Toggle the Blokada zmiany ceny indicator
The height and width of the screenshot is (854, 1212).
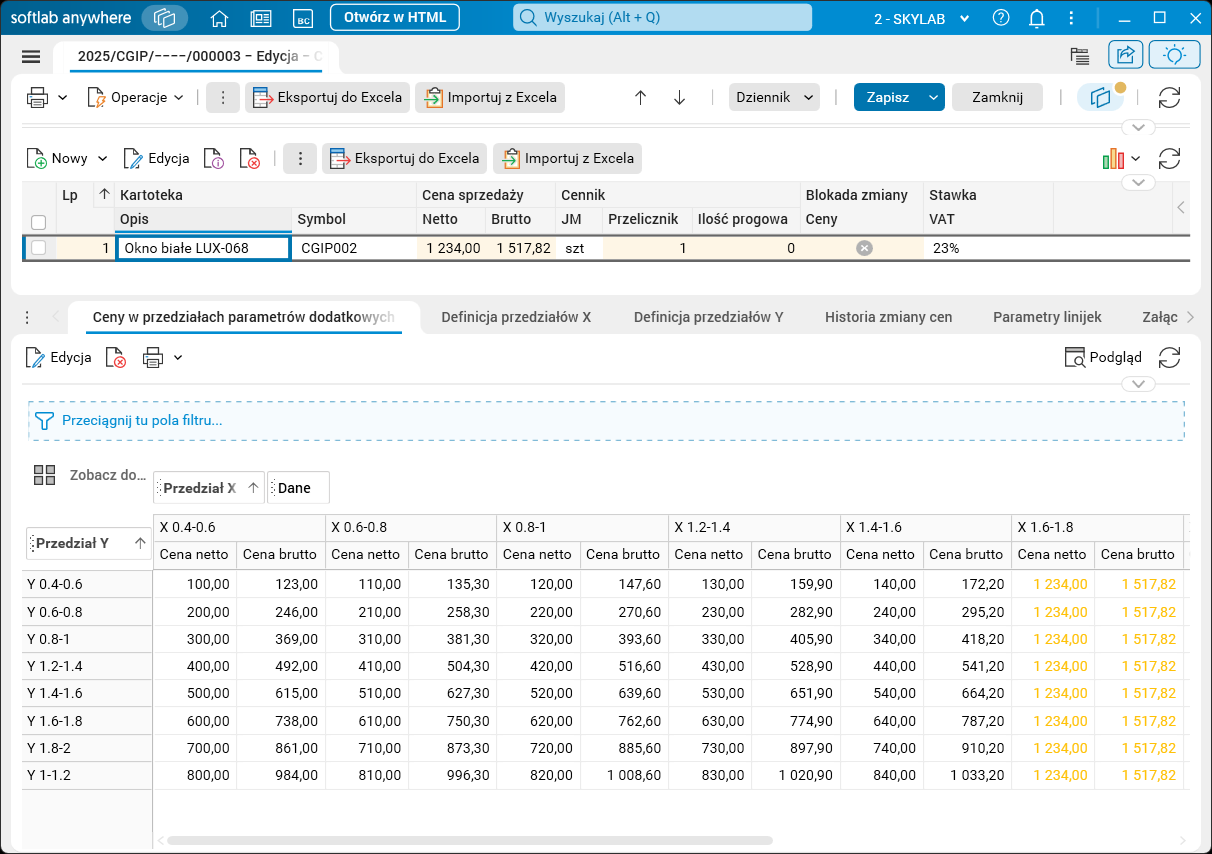pyautogui.click(x=864, y=248)
